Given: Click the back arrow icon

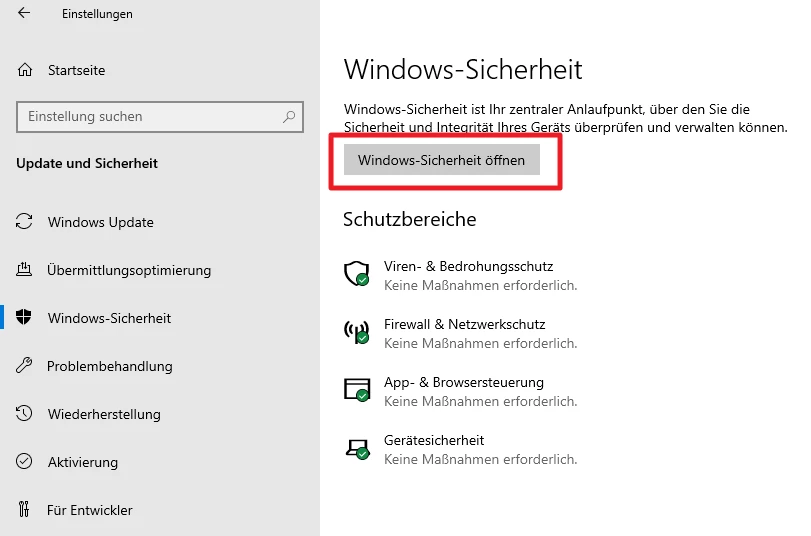Looking at the screenshot, I should [24, 14].
